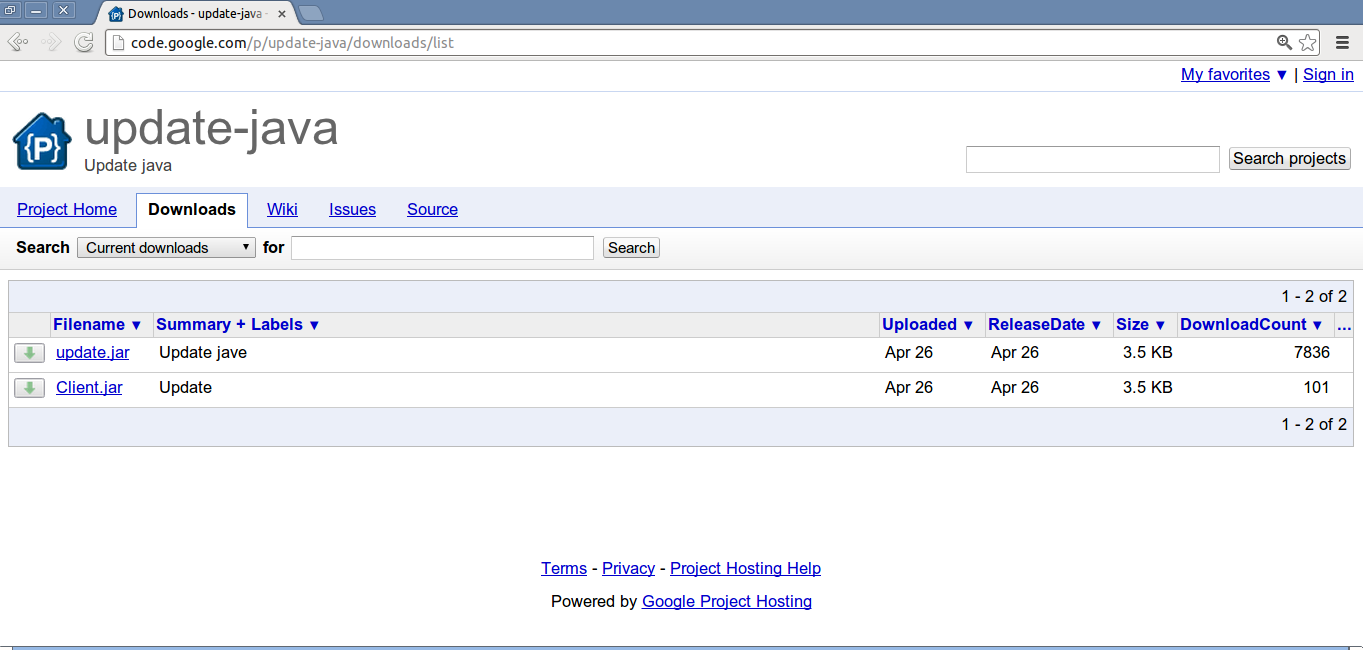Click the green download icon for Client.jar
The image size is (1363, 650).
point(28,387)
